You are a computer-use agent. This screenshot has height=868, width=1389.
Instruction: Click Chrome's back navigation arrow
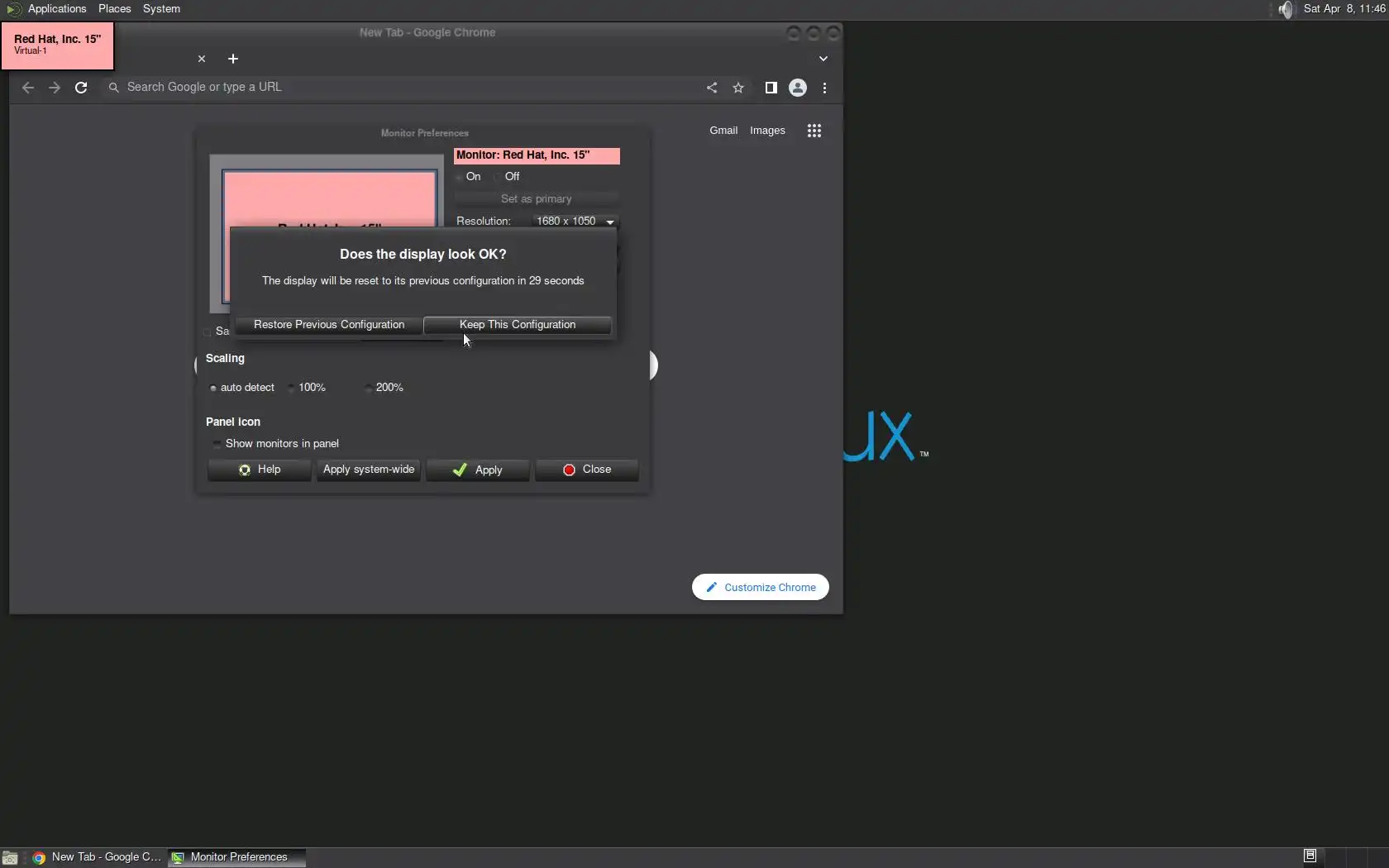28,88
